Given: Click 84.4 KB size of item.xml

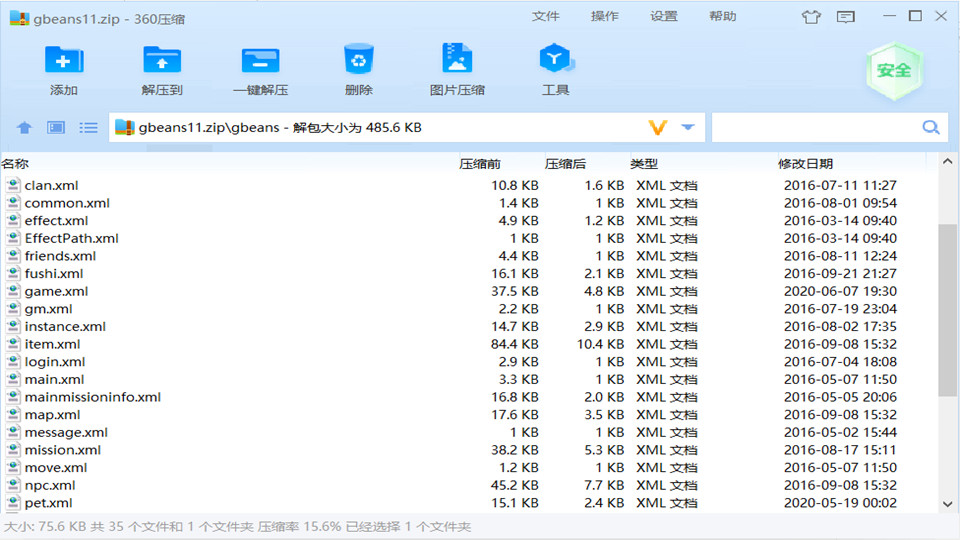Looking at the screenshot, I should [x=514, y=344].
